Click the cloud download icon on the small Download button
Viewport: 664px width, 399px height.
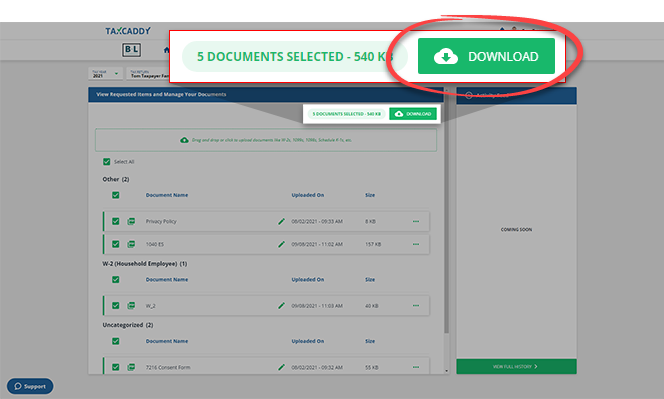click(399, 114)
